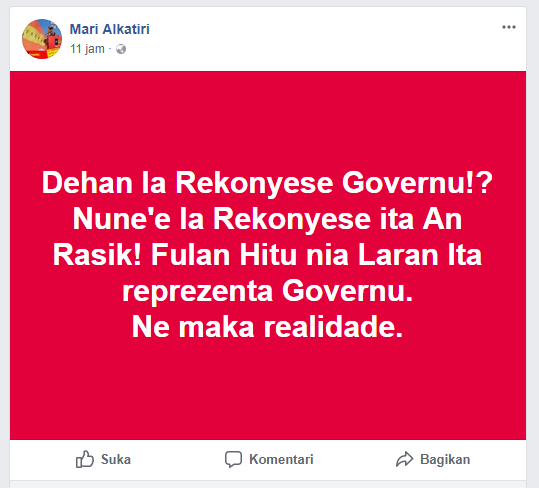Click the white action bar between Suka and Komentari
The width and height of the screenshot is (539, 488).
point(177,459)
